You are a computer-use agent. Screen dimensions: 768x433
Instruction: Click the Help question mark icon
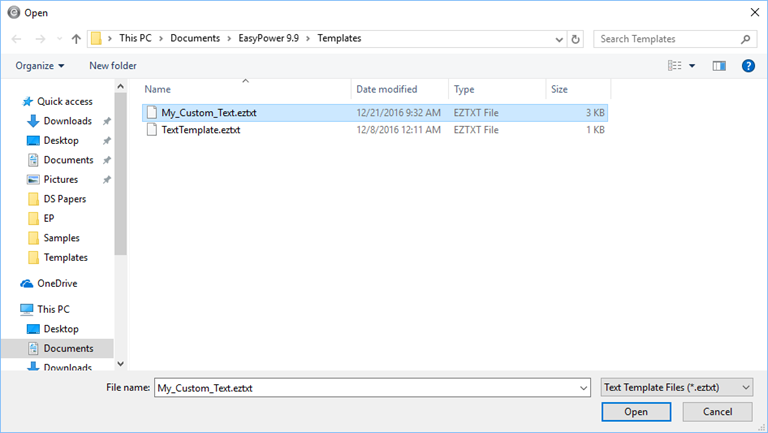click(x=747, y=66)
